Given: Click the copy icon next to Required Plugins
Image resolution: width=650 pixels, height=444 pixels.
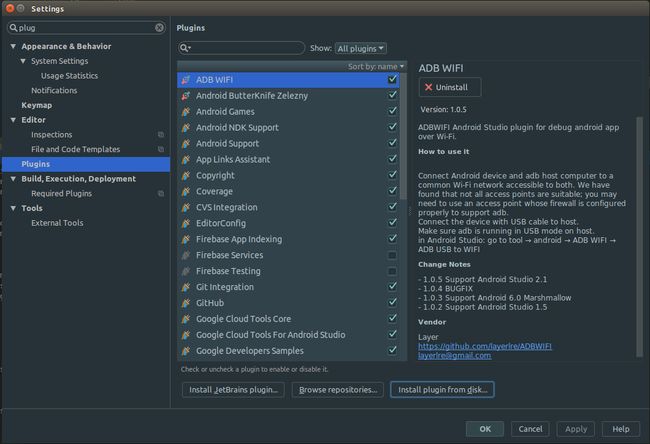Looking at the screenshot, I should (161, 194).
